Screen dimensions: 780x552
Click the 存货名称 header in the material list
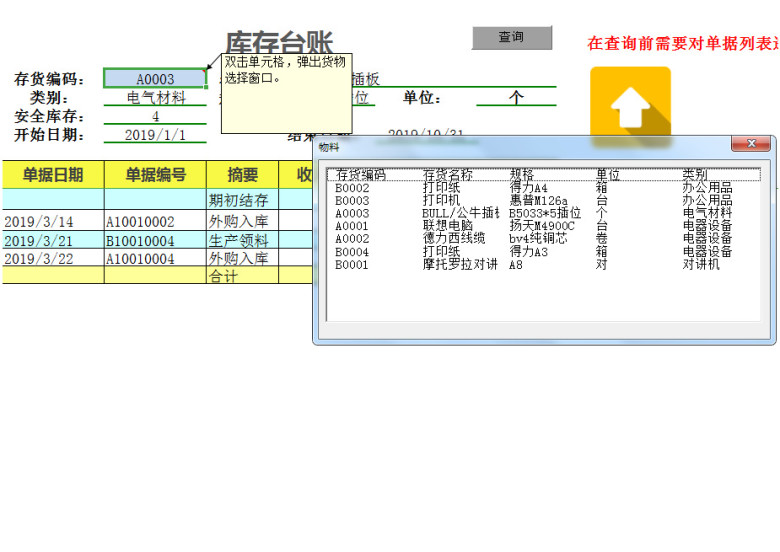coord(447,175)
